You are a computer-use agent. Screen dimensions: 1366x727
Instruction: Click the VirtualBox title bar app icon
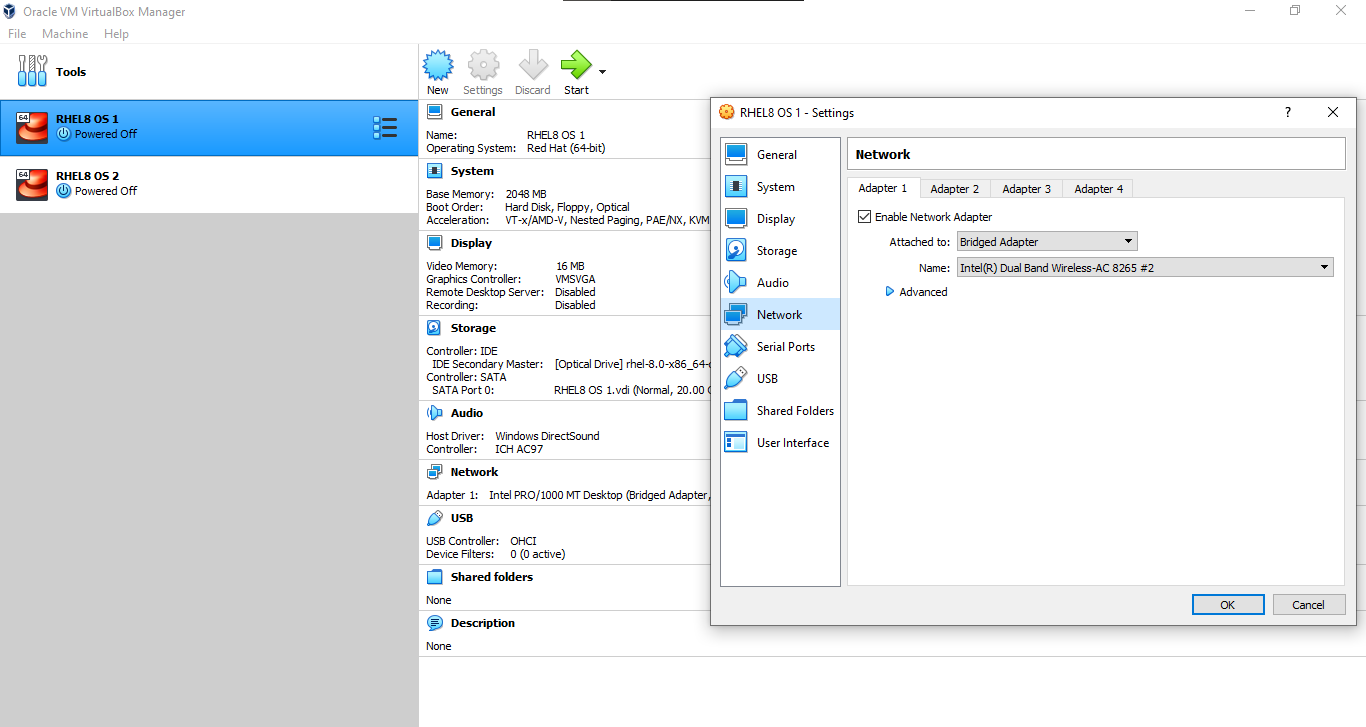[x=9, y=12]
